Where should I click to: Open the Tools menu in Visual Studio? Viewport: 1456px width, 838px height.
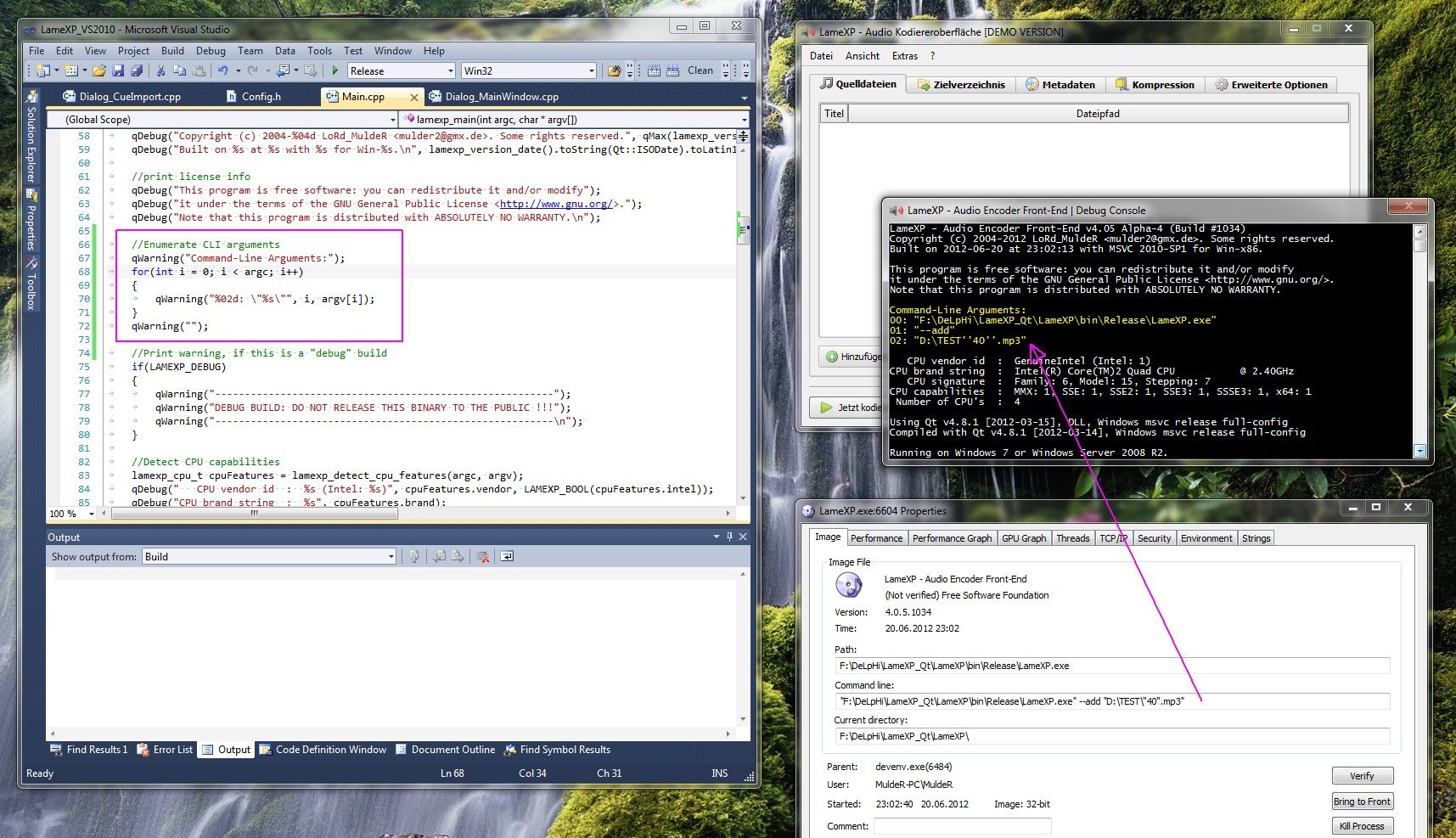click(x=319, y=51)
